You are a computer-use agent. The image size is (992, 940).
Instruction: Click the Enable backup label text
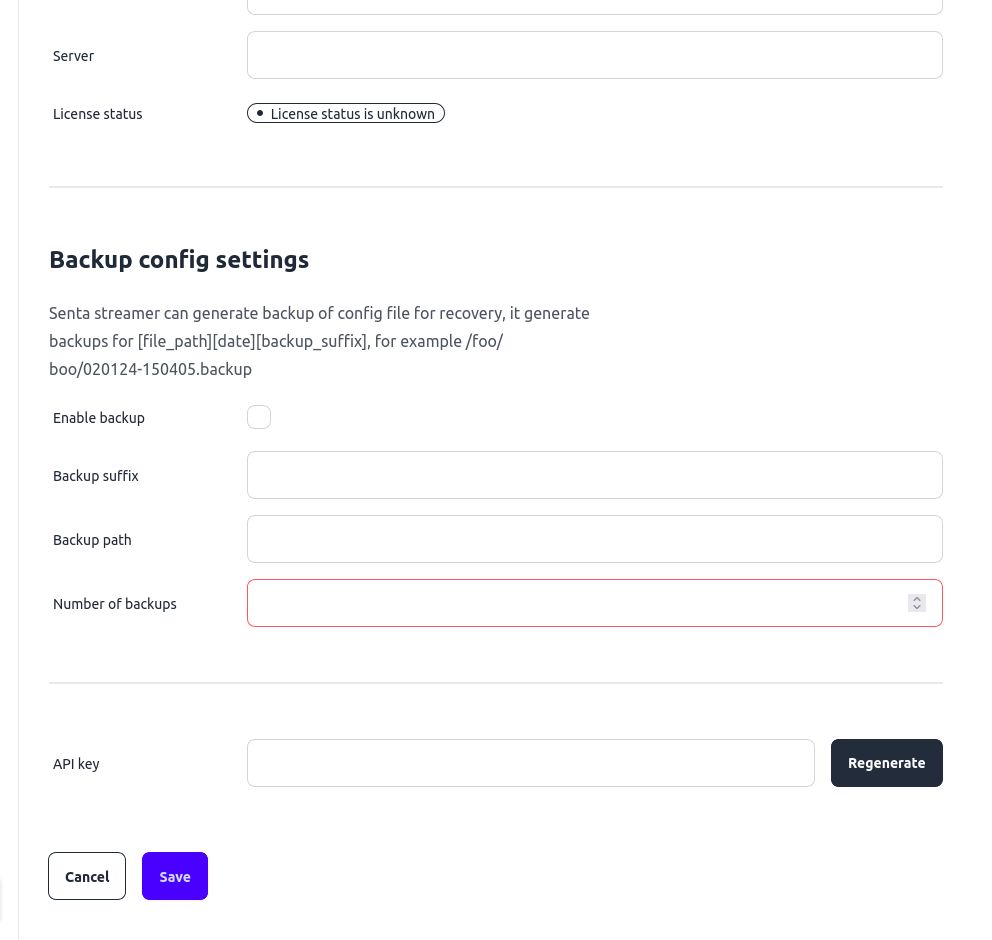[x=98, y=418]
